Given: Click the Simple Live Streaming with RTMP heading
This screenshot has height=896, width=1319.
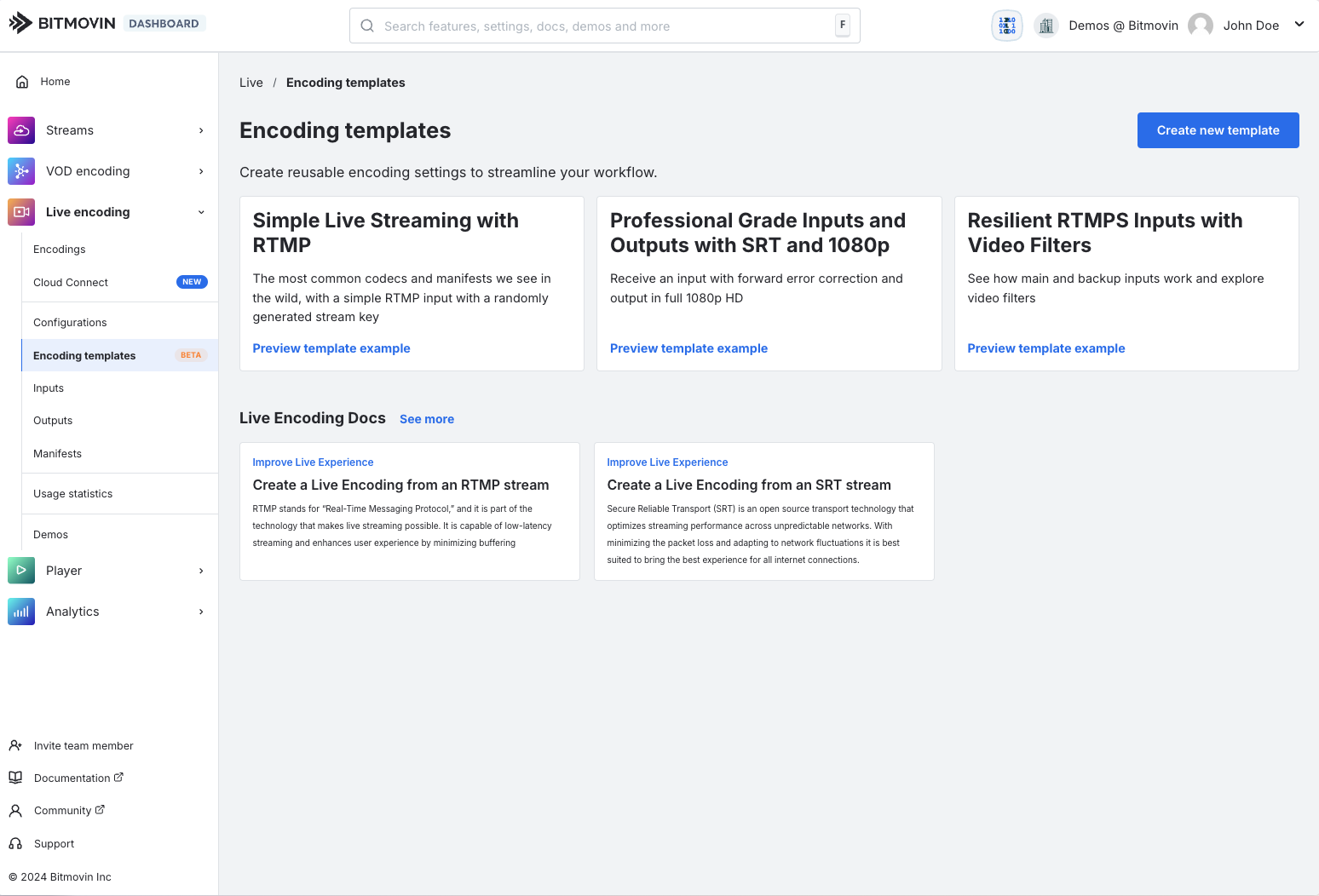Looking at the screenshot, I should pos(385,233).
